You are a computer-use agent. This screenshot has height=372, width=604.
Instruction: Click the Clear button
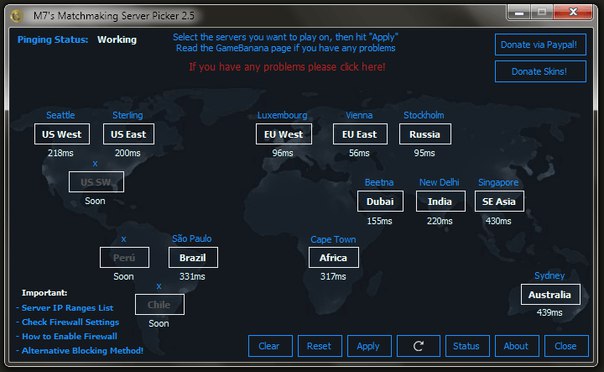(270, 346)
